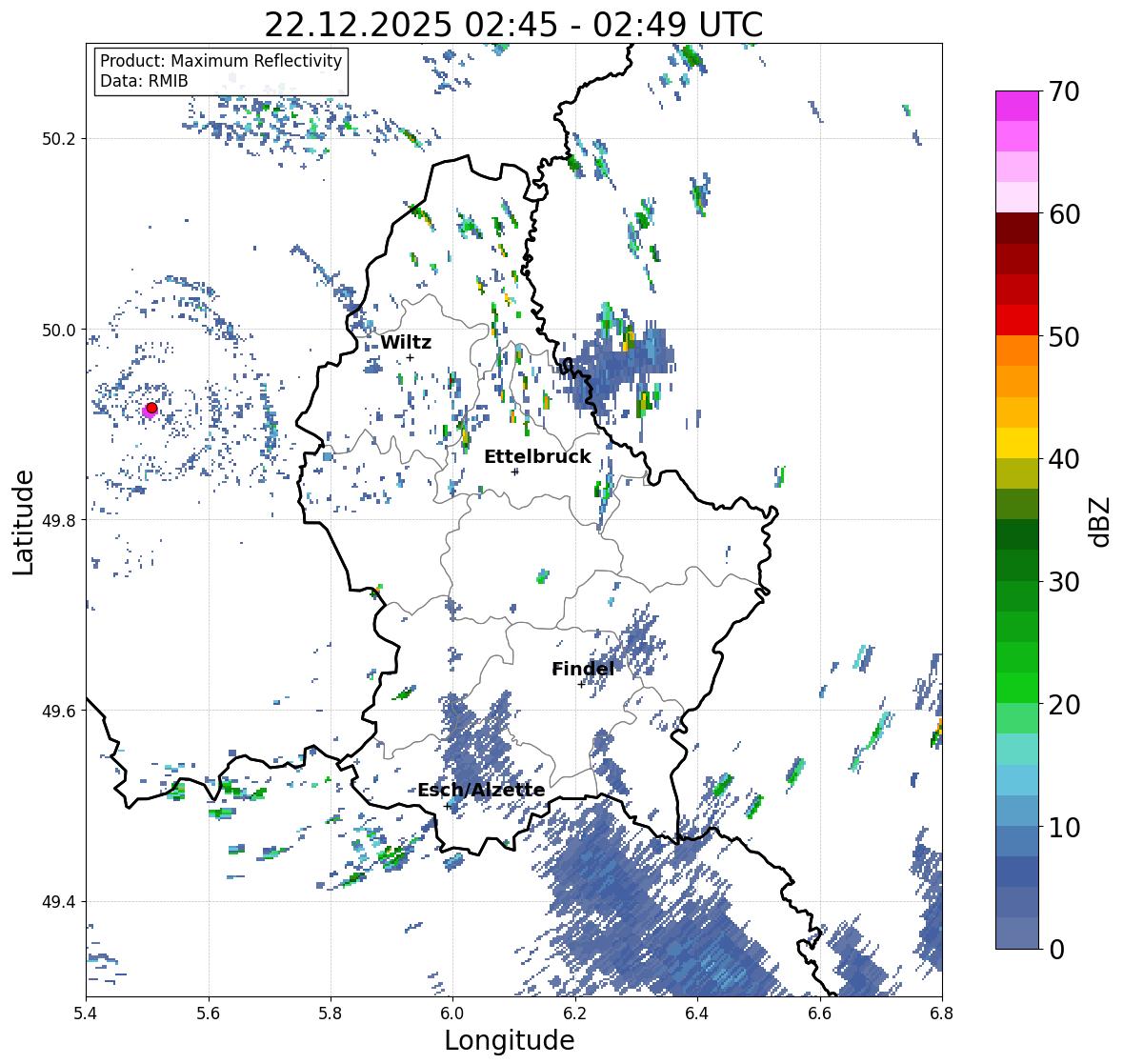Click the longitude tick label 6.8
The height and width of the screenshot is (1064, 1123).
[x=942, y=1014]
